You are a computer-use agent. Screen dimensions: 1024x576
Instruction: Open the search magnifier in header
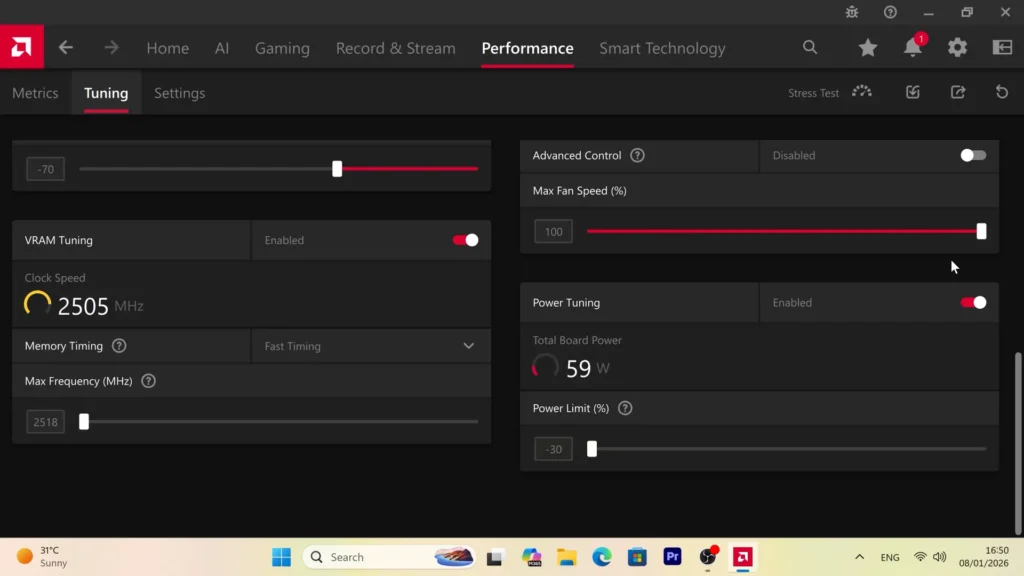click(810, 47)
